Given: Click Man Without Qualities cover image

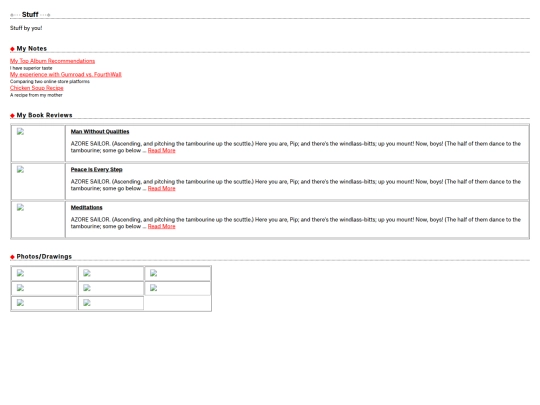Looking at the screenshot, I should tap(20, 132).
